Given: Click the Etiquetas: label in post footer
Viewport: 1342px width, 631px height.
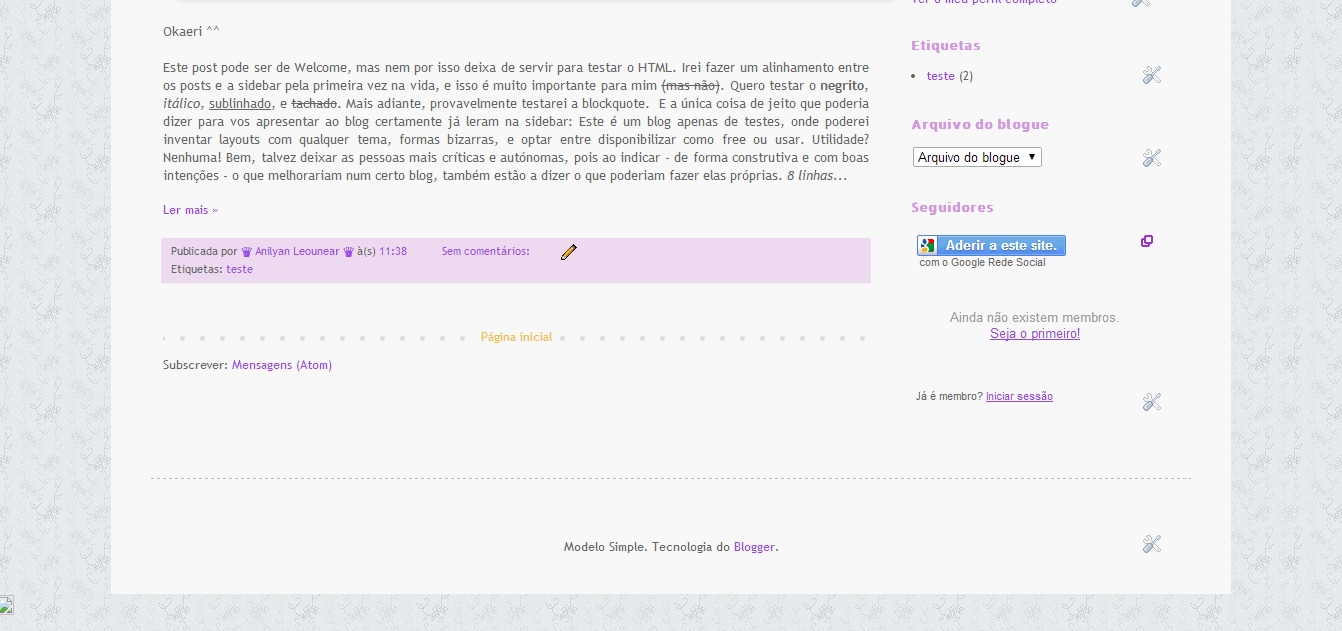Looking at the screenshot, I should pos(197,270).
